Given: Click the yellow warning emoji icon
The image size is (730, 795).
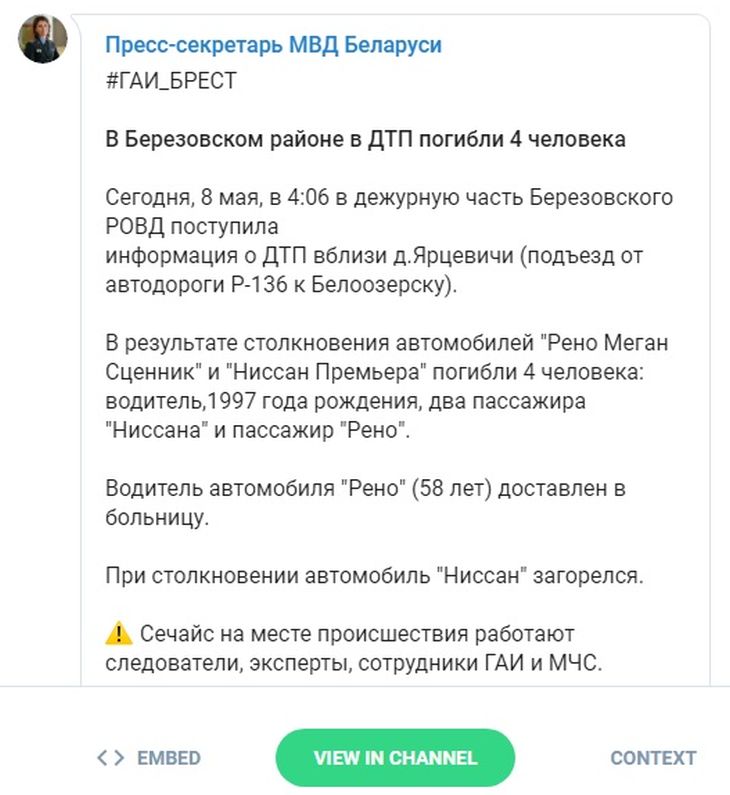Looking at the screenshot, I should 118,633.
